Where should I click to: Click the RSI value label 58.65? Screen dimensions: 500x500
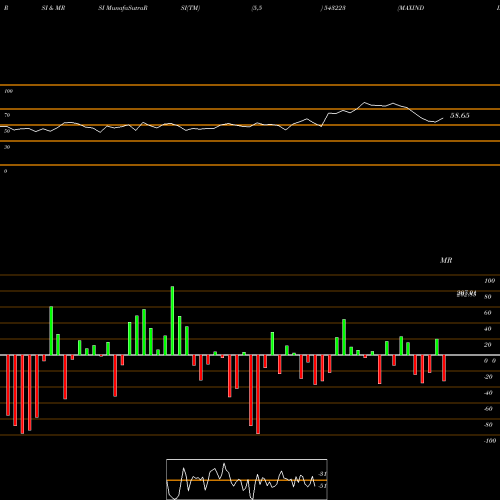pyautogui.click(x=460, y=116)
